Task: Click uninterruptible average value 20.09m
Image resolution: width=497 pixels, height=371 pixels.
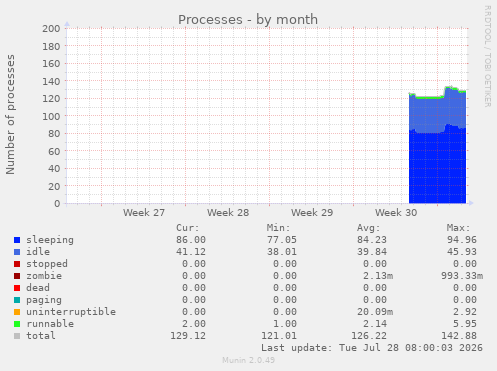Action: point(375,312)
